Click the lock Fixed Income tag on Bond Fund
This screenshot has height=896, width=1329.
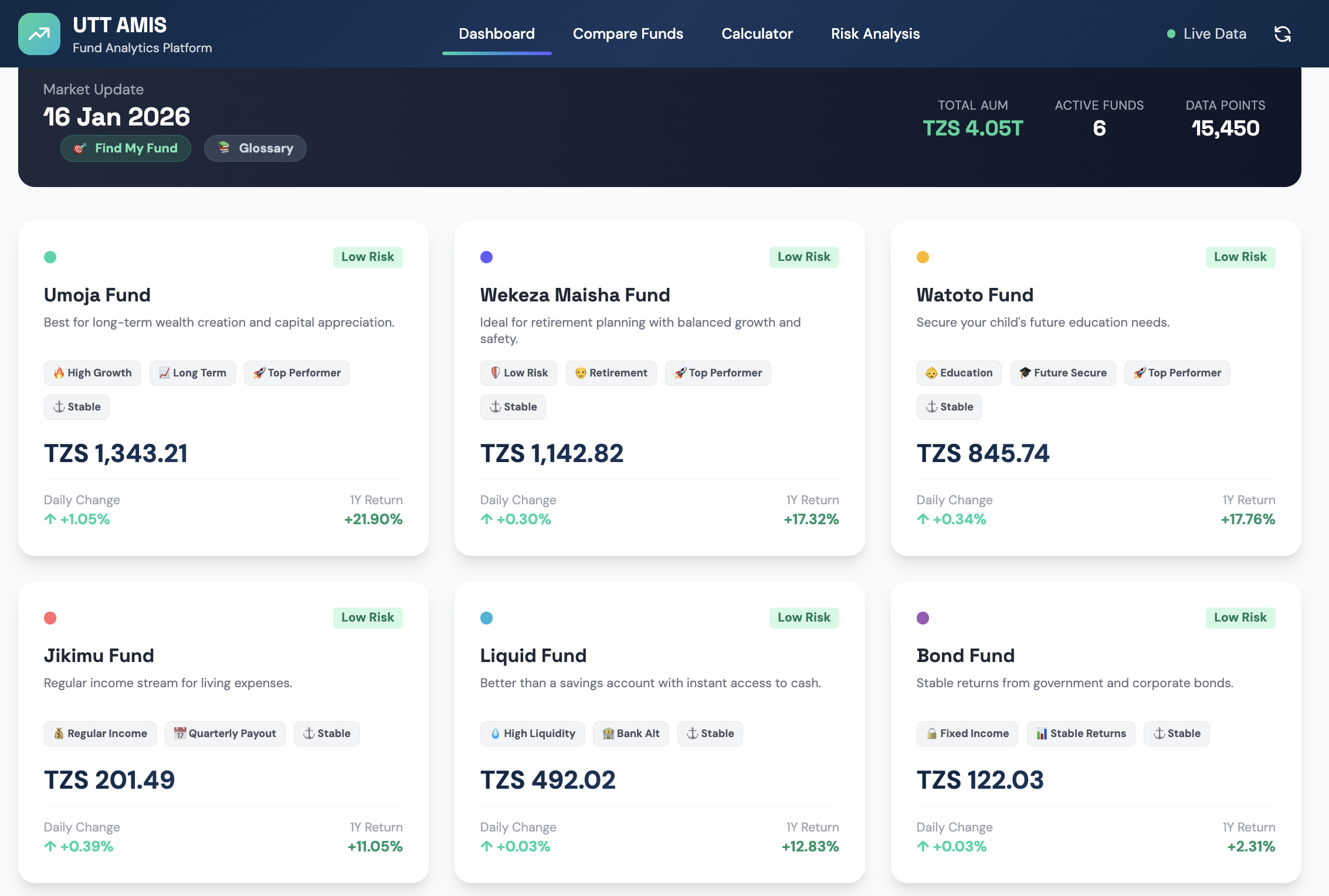click(x=967, y=734)
